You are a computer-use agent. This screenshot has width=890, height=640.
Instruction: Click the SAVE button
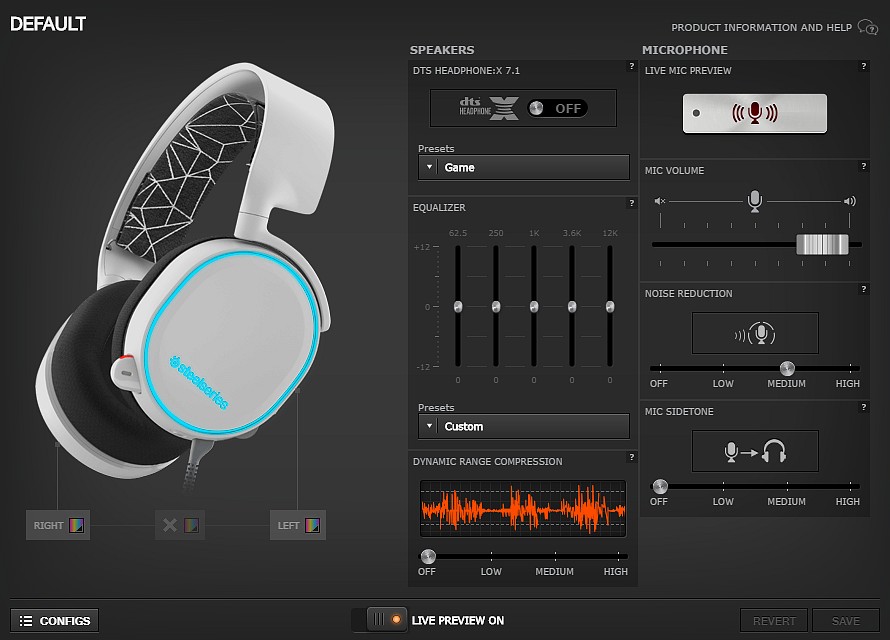point(845,620)
